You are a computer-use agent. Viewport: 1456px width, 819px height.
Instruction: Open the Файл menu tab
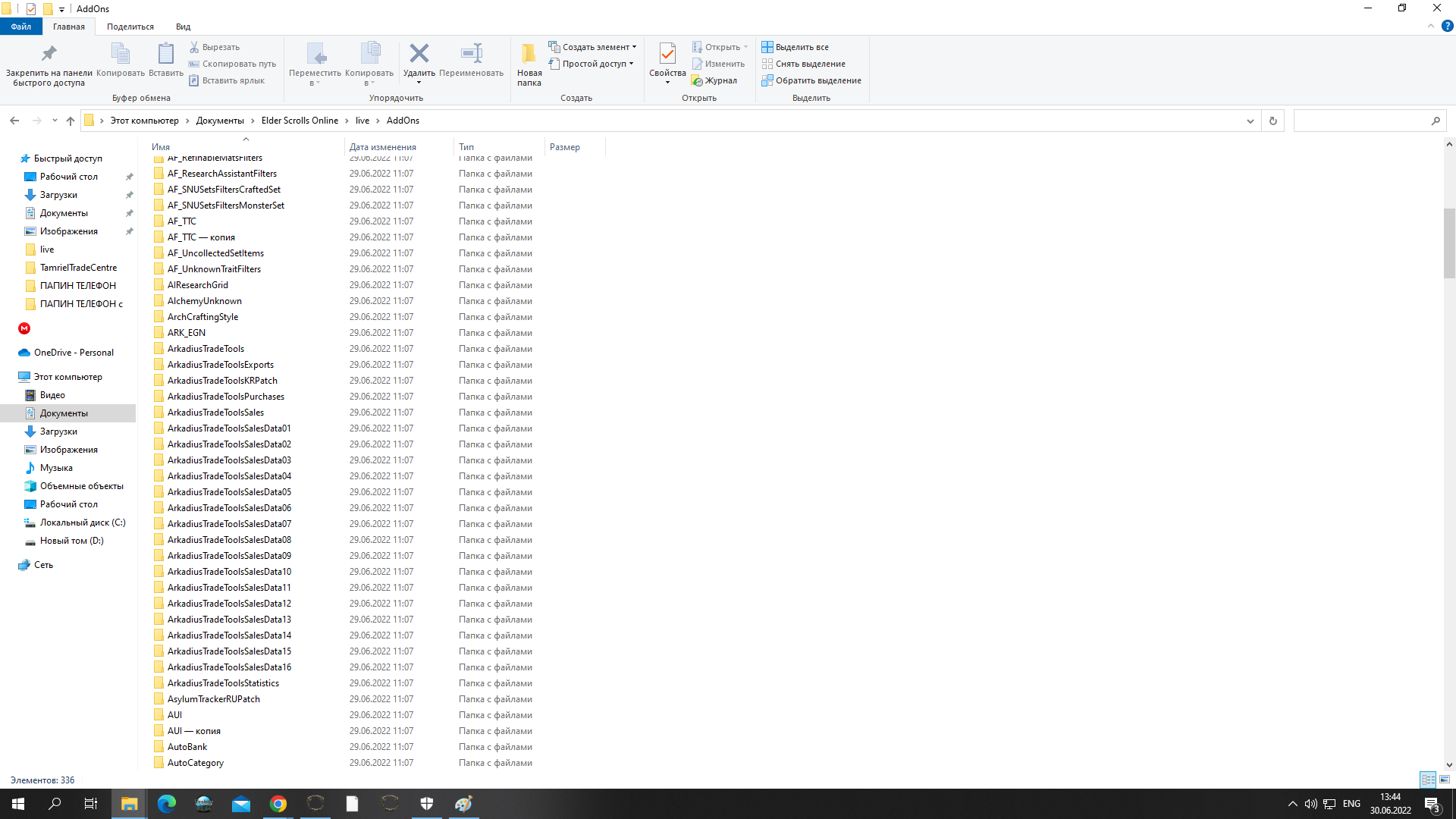point(21,27)
